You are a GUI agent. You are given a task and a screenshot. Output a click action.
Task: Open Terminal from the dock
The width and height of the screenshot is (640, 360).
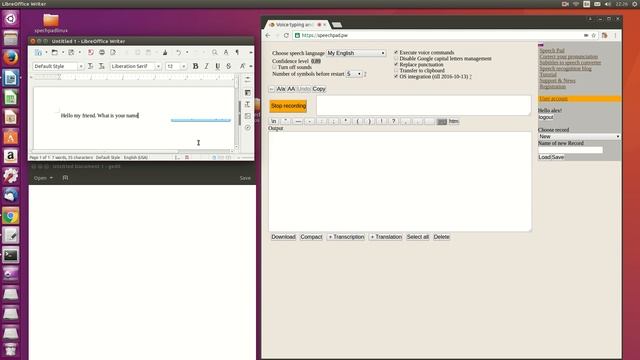tap(11, 256)
